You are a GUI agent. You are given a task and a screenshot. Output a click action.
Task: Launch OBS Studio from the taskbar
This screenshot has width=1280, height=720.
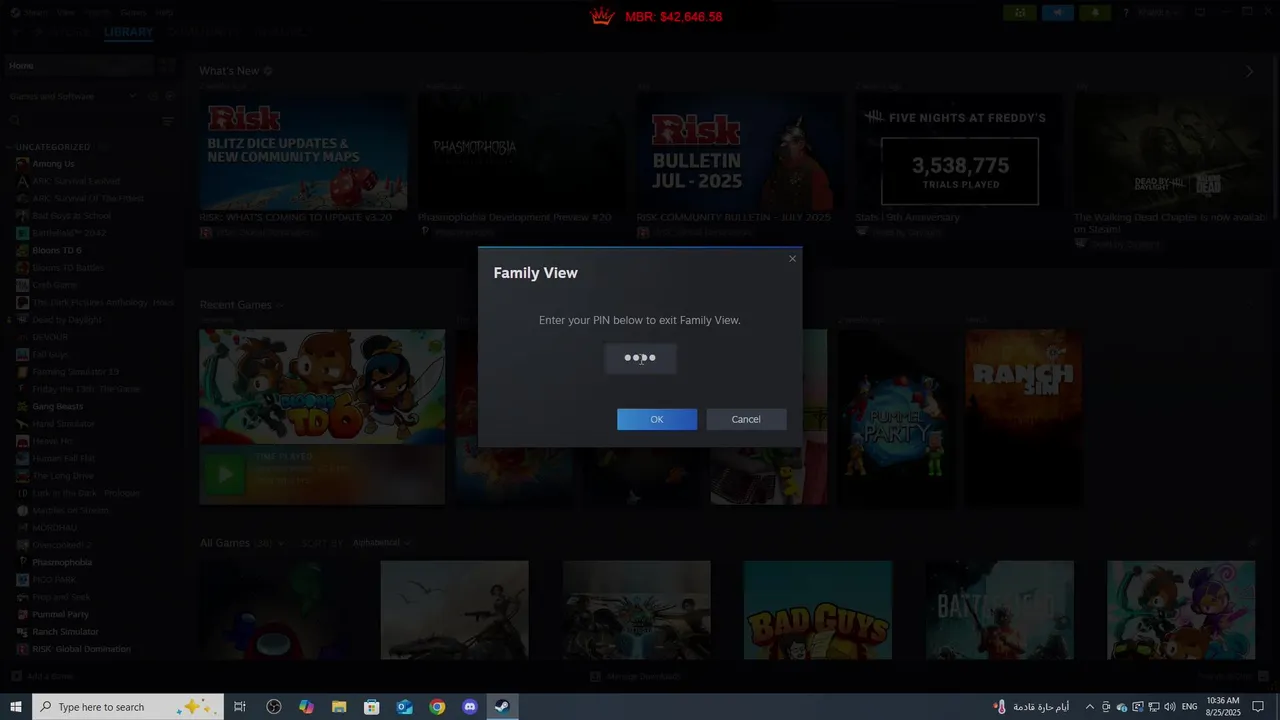click(x=274, y=707)
